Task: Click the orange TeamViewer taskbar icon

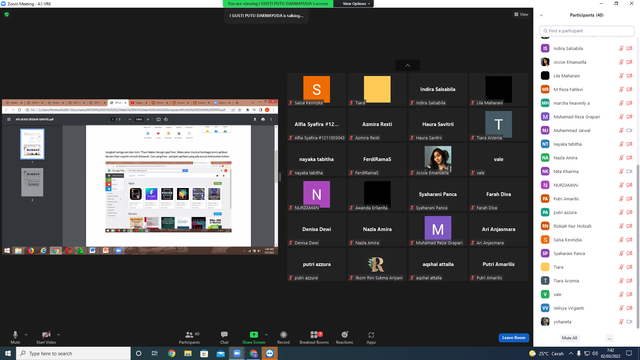Action: [x=270, y=353]
